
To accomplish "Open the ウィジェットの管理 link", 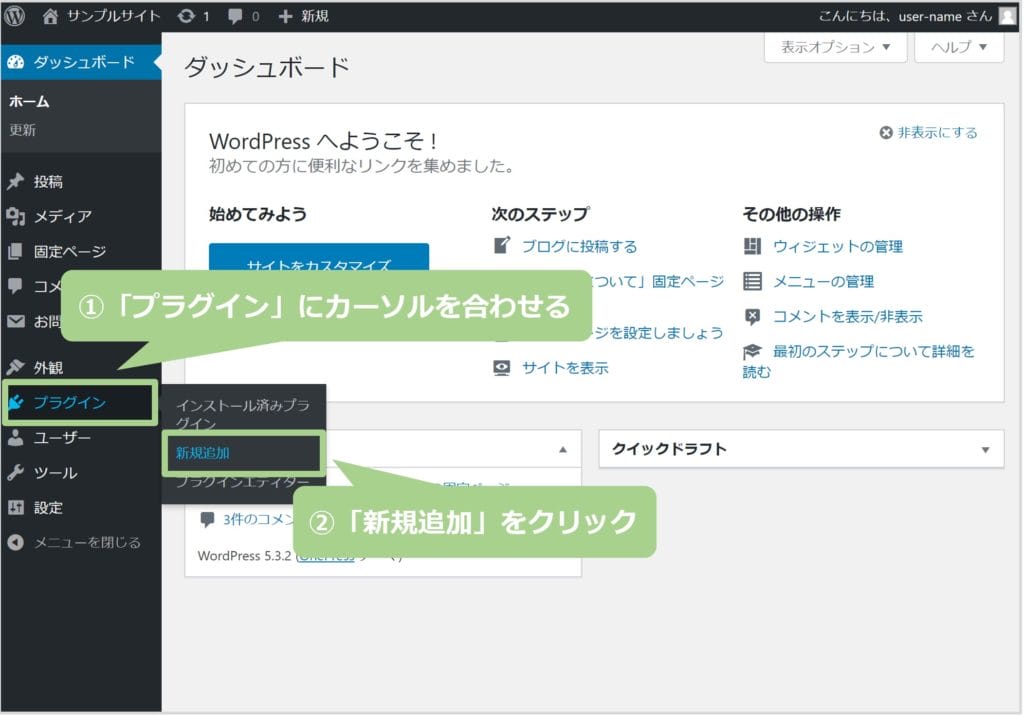I will [x=838, y=246].
